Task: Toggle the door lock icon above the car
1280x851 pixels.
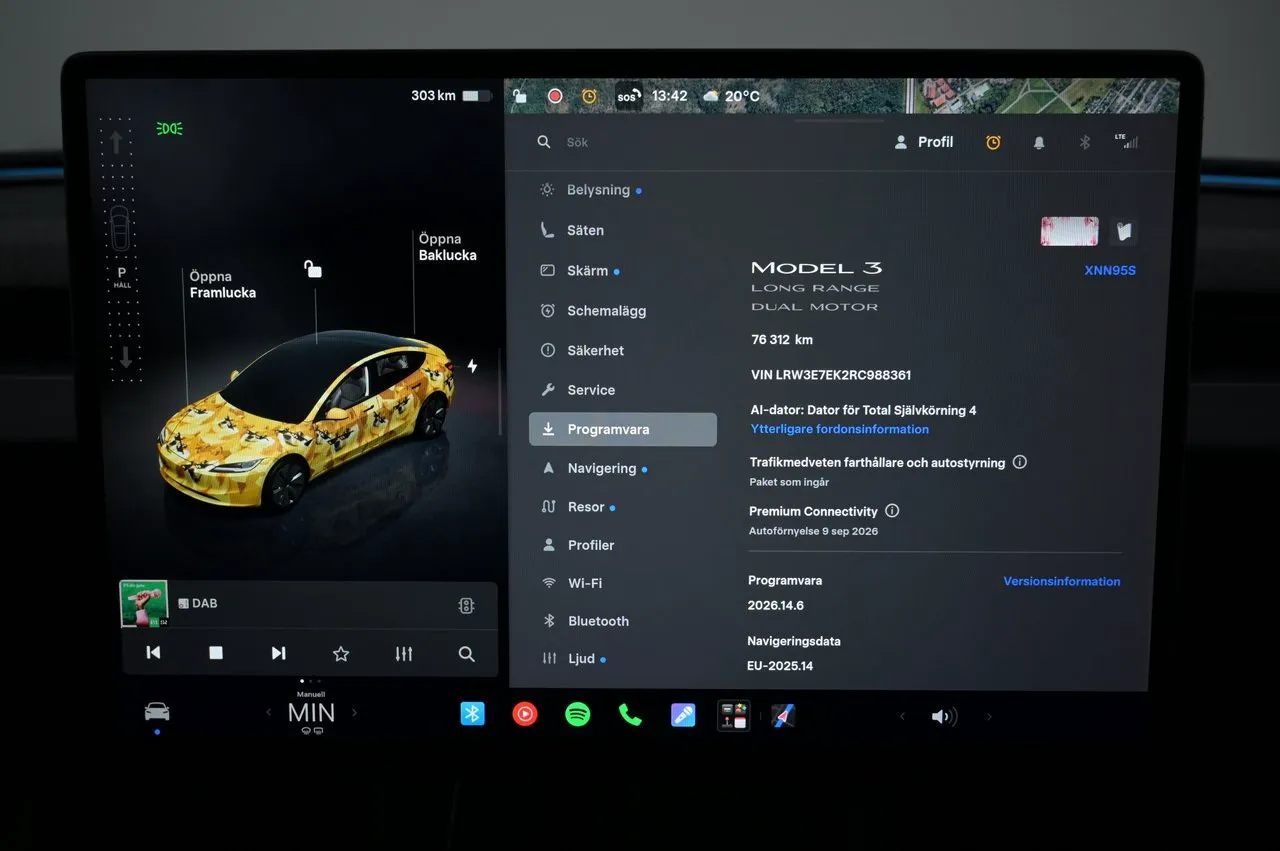Action: [x=313, y=269]
